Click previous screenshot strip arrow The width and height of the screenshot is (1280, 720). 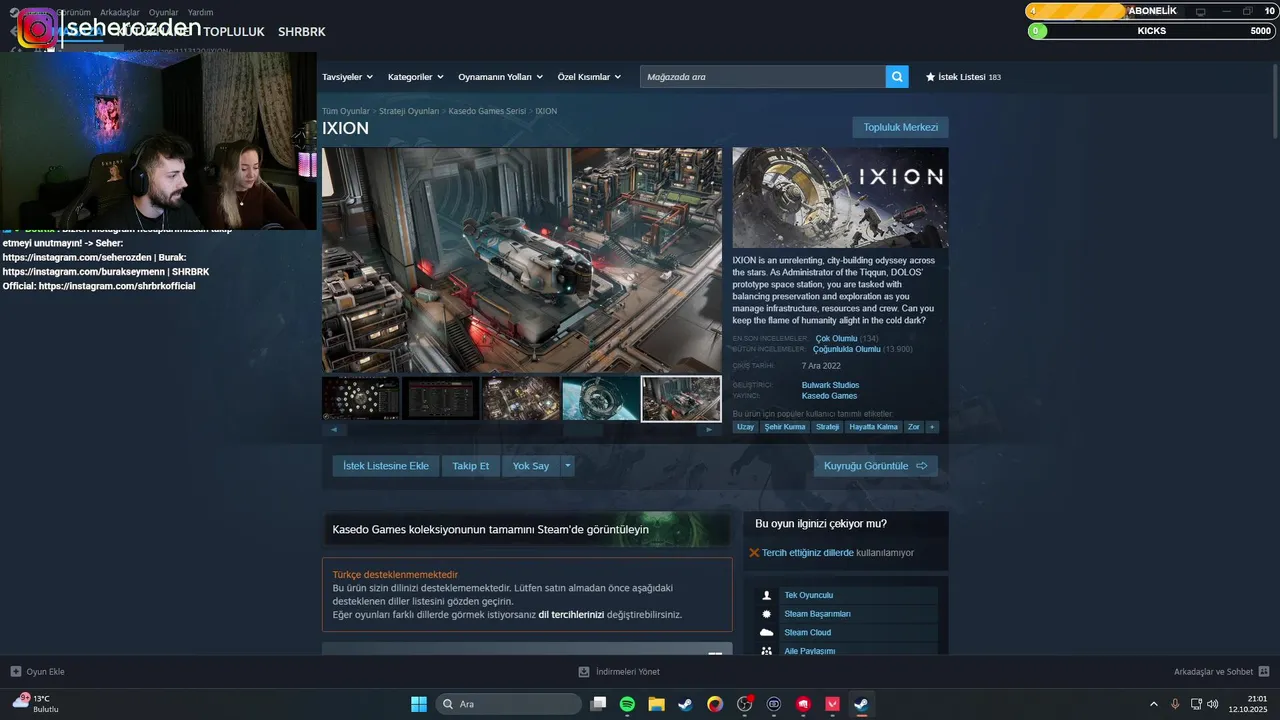click(x=333, y=430)
